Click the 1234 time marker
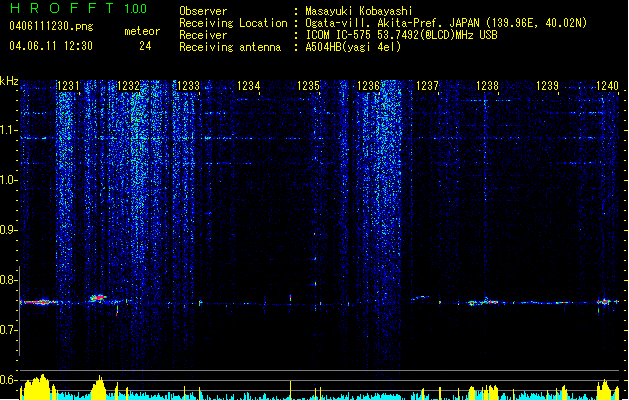Screen dimensions: 629x400 point(248,86)
